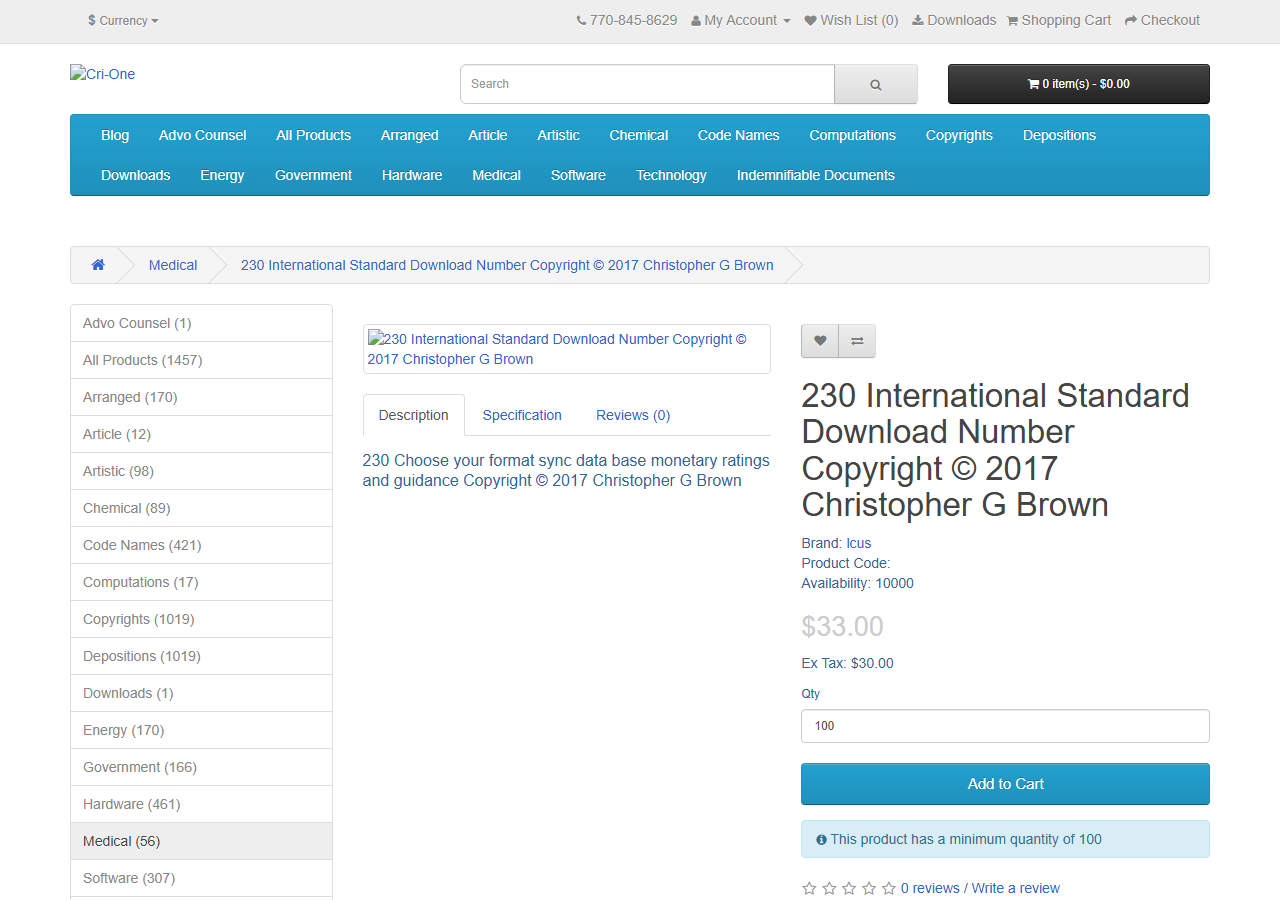Screen dimensions: 1280x900
Task: Switch to the Reviews (0) tab
Action: click(x=633, y=415)
